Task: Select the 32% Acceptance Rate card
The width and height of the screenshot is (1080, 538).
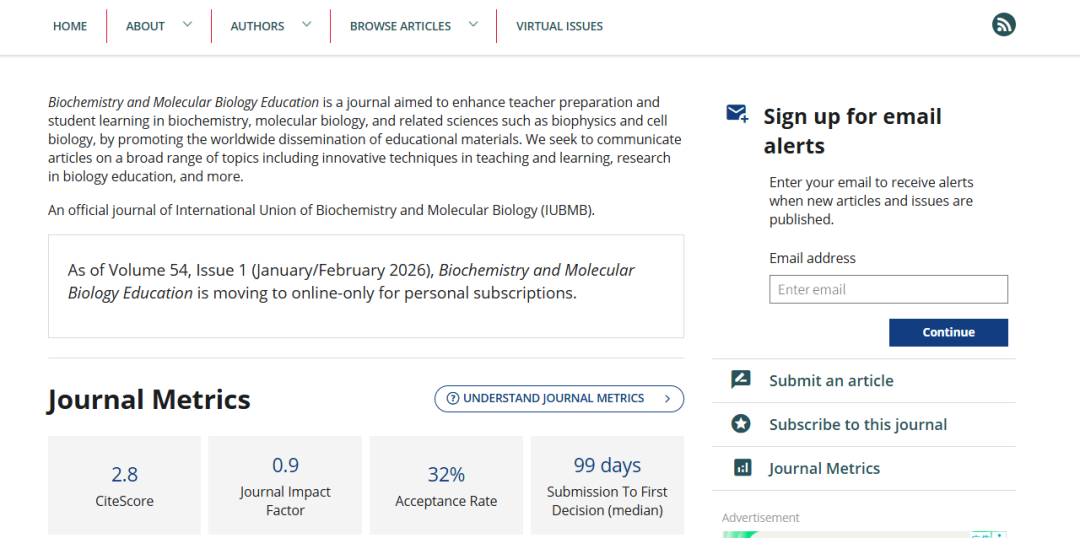Action: tap(446, 485)
